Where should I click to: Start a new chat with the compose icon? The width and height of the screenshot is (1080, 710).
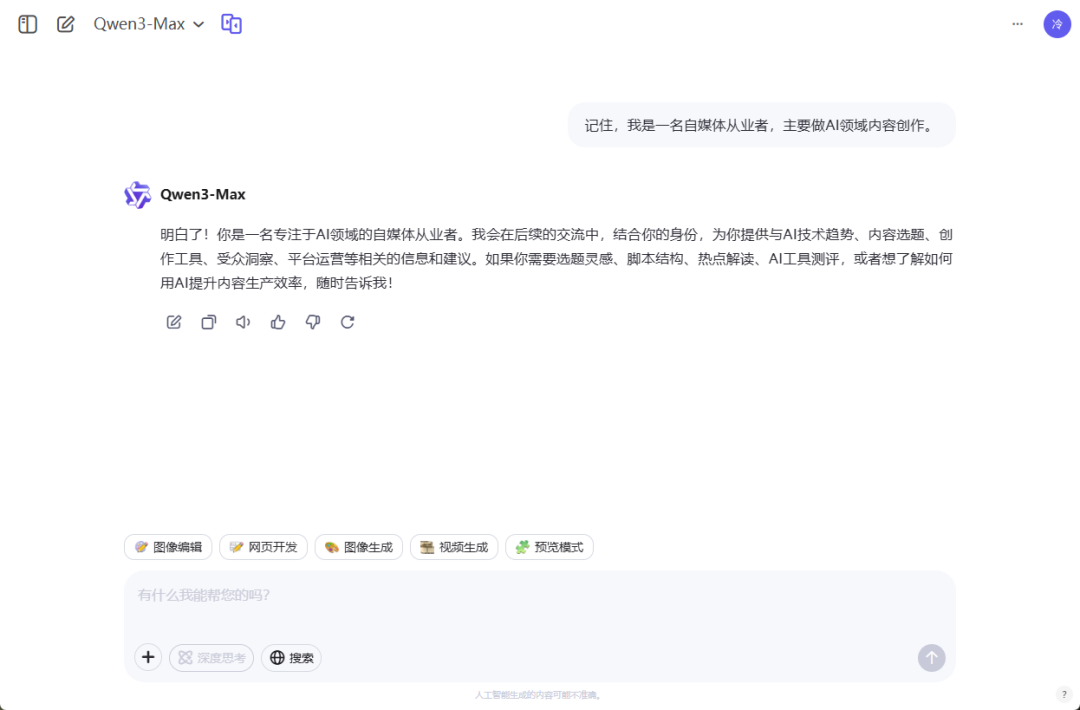point(66,23)
